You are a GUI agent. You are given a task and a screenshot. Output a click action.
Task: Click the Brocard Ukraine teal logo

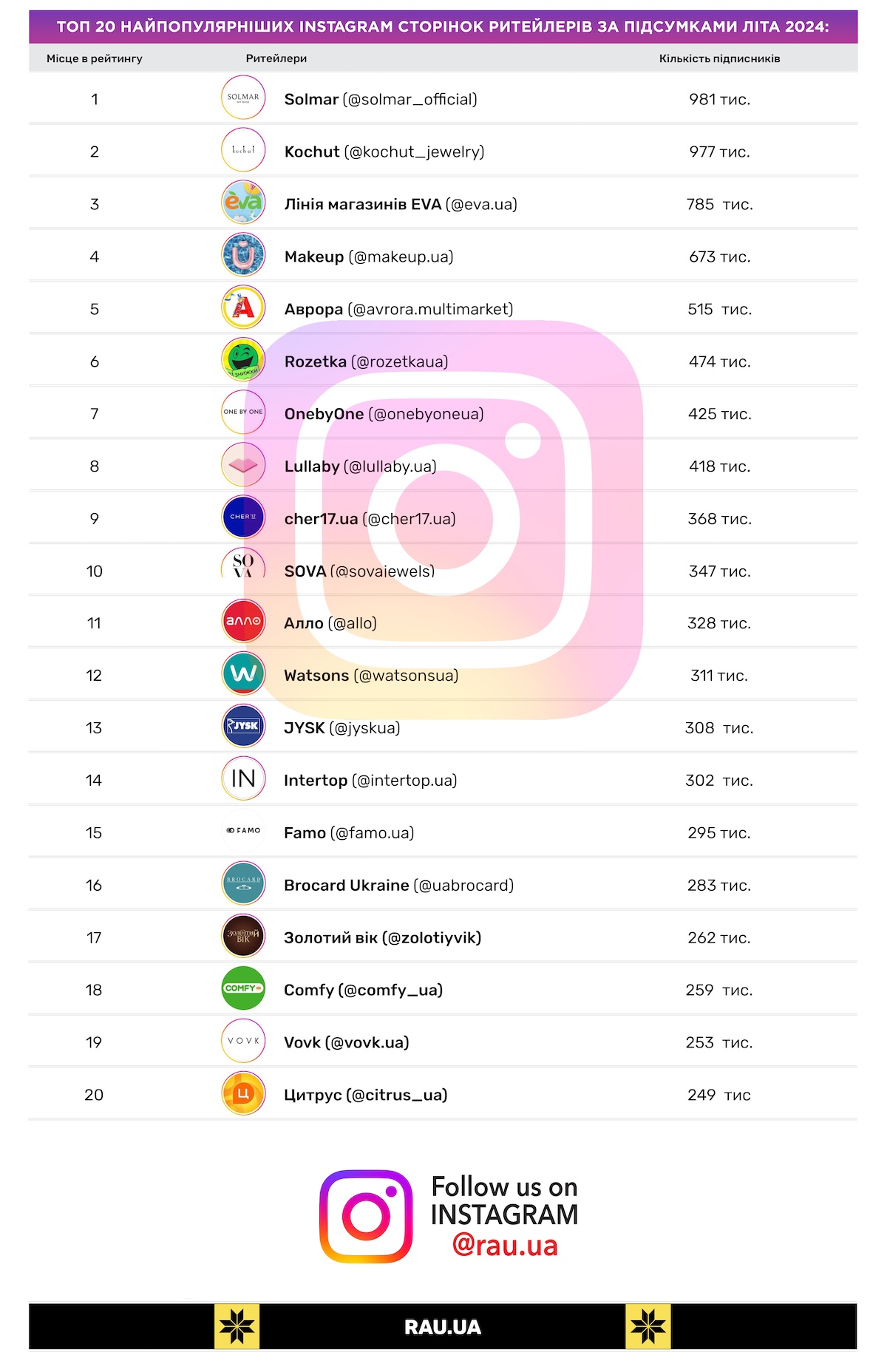(243, 883)
